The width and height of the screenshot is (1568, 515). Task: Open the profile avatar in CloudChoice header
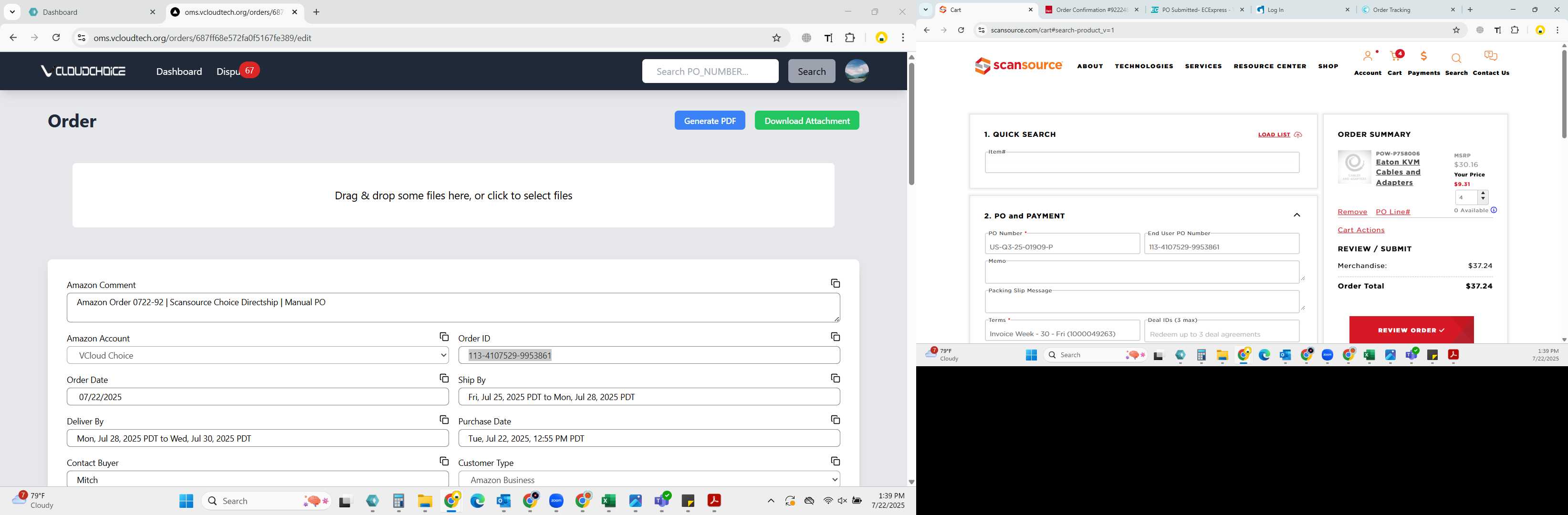click(857, 71)
